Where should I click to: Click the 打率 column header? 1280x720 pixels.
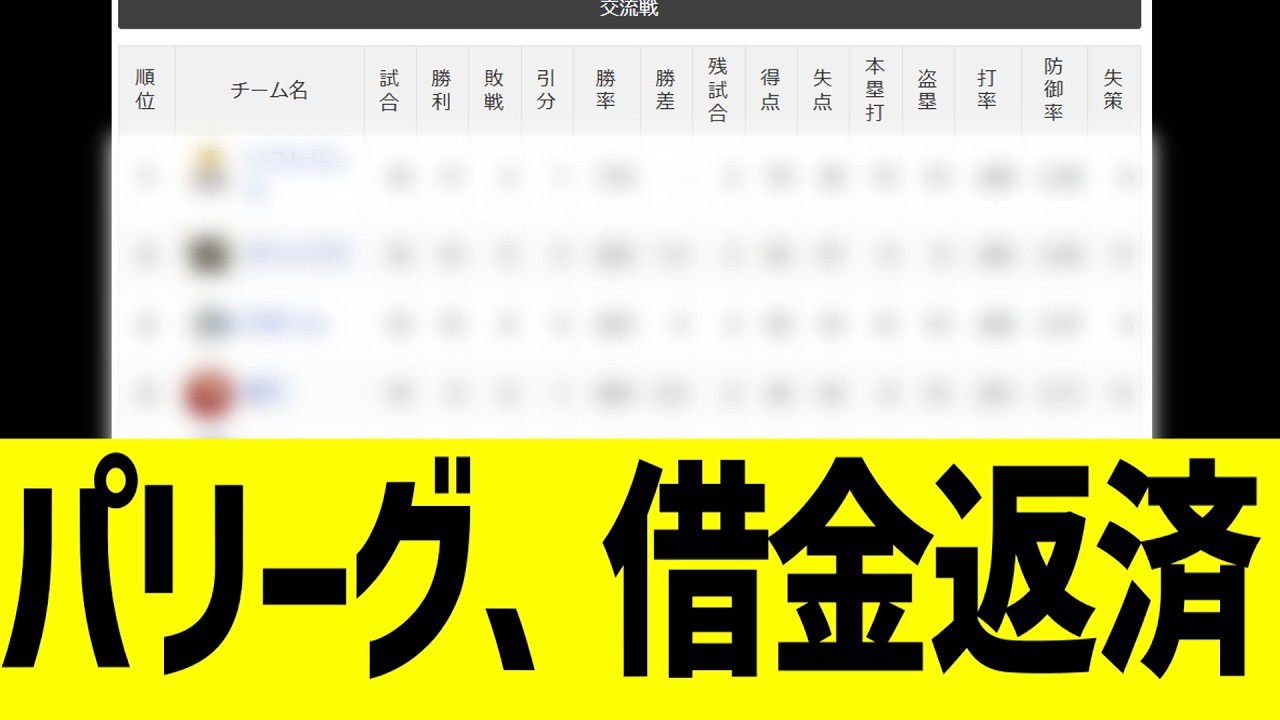987,90
